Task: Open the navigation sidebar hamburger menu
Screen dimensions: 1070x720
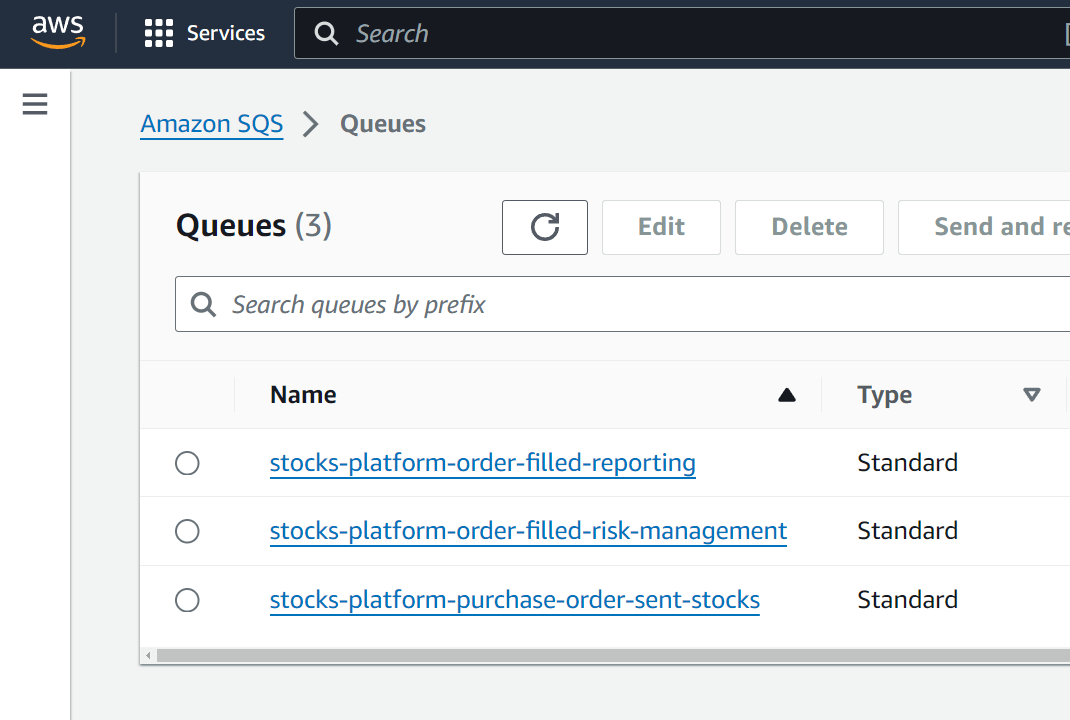Action: click(34, 103)
